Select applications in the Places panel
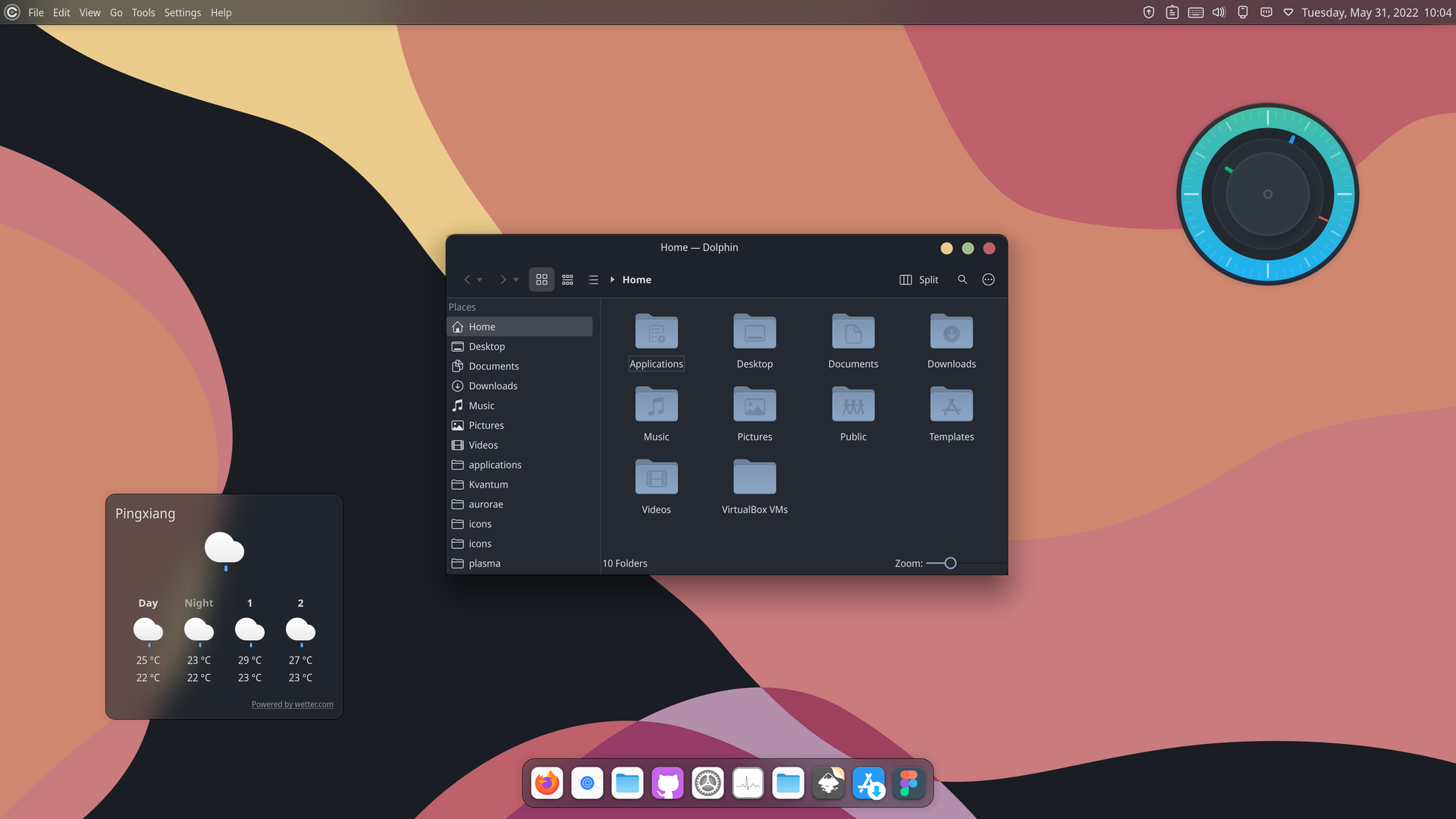The width and height of the screenshot is (1456, 819). tap(519, 465)
